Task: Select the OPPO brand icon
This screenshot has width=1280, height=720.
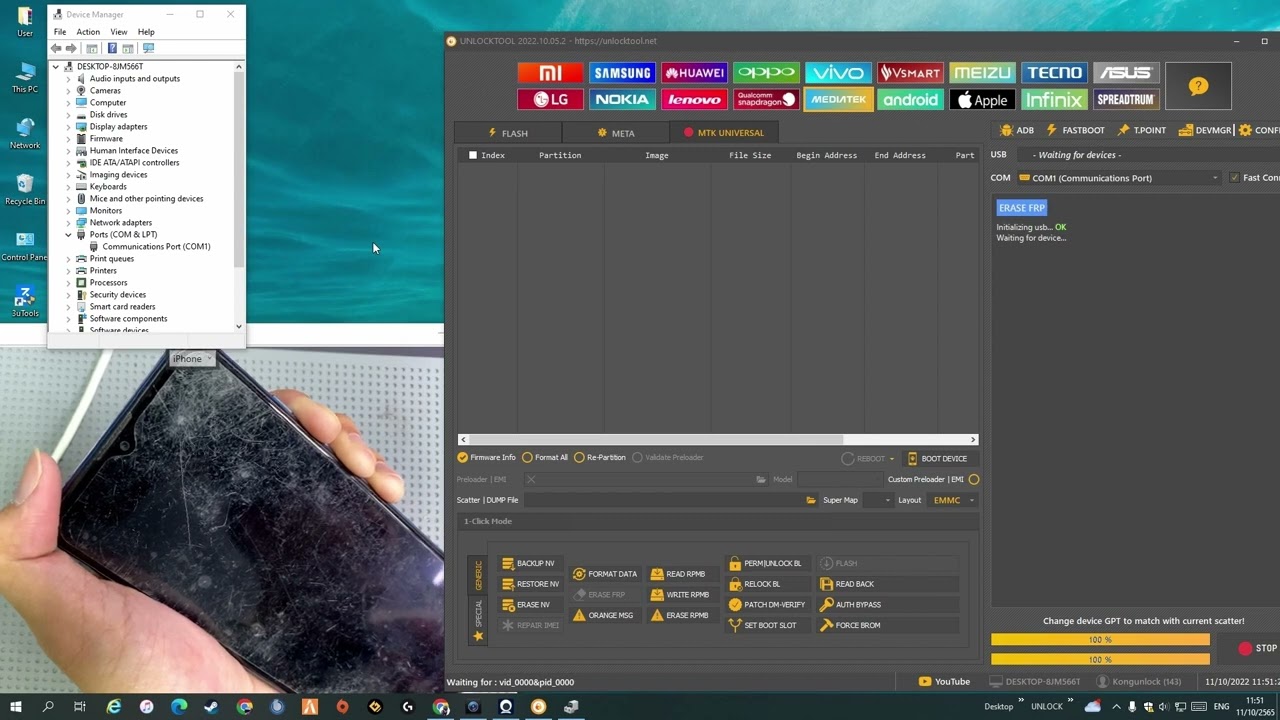Action: (766, 73)
